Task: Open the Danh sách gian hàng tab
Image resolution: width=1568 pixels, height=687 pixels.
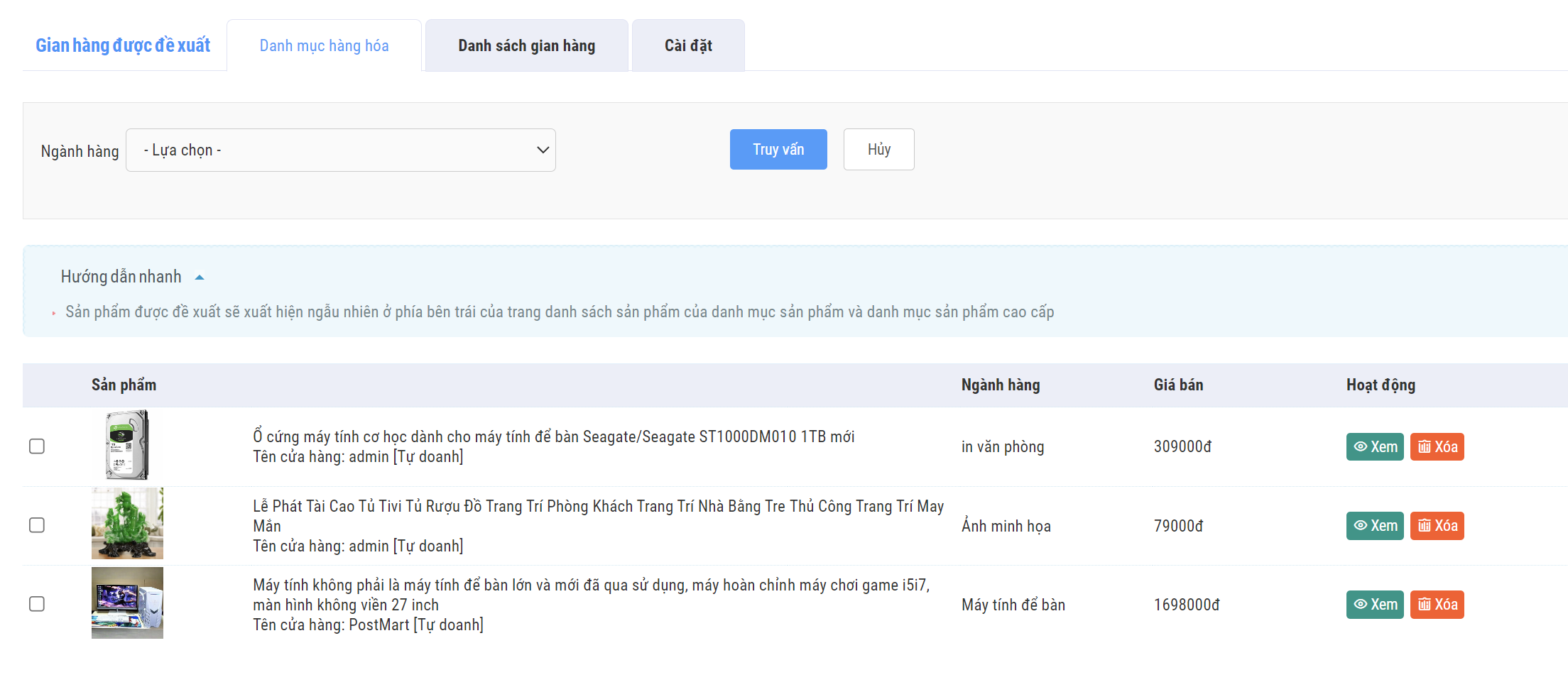Action: point(526,46)
